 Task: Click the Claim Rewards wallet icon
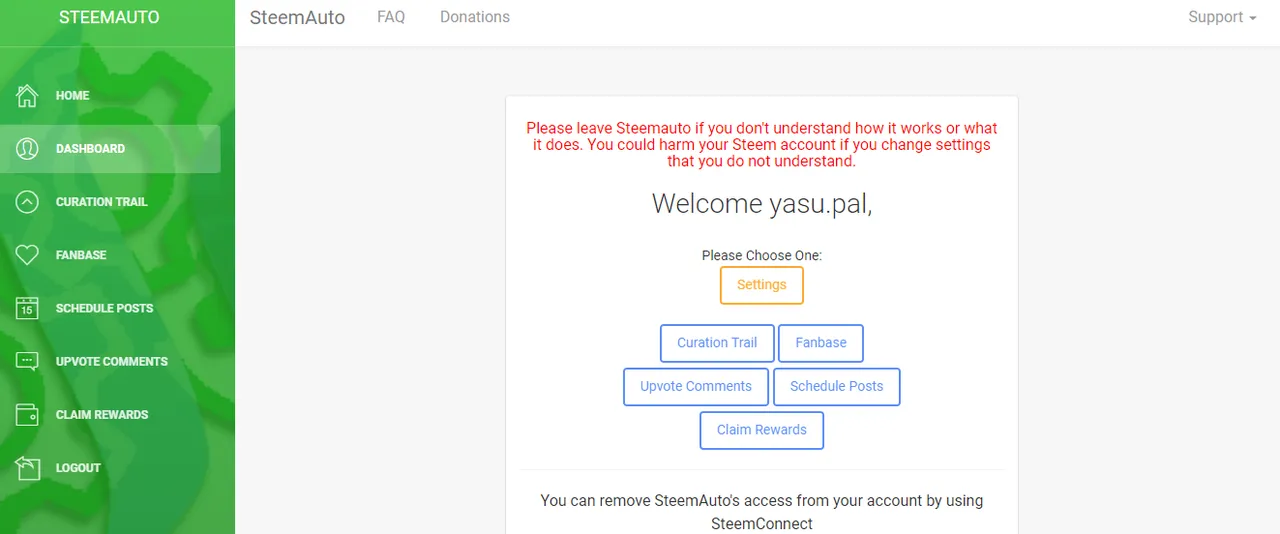tap(27, 414)
